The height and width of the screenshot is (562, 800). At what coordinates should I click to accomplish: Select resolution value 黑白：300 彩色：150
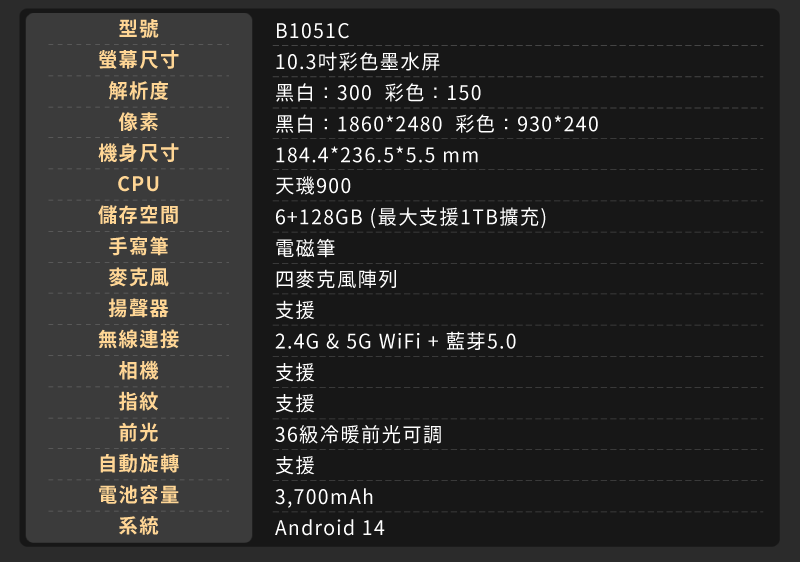(x=378, y=93)
